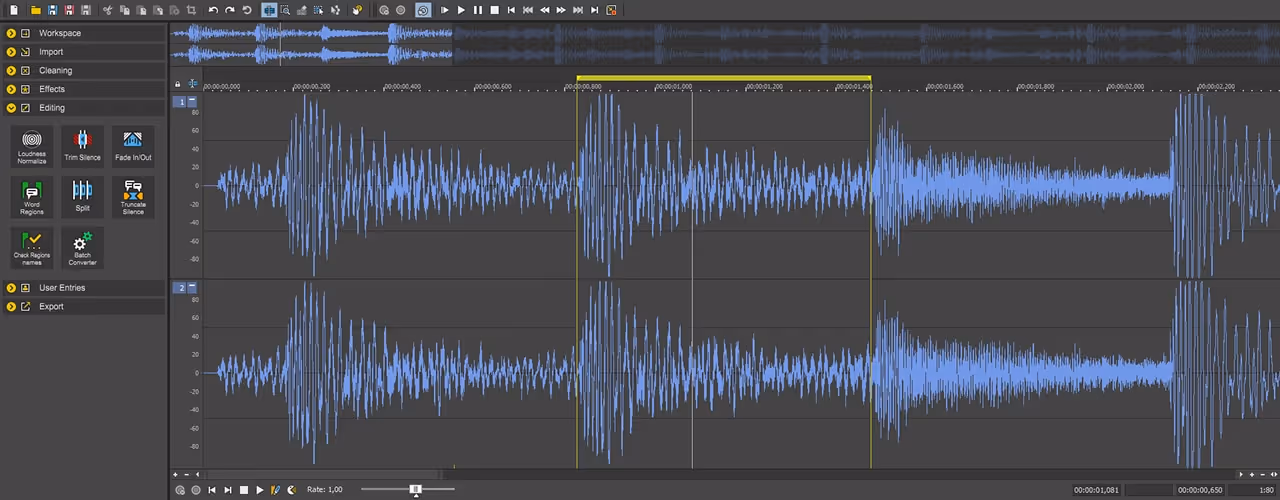Open the Fade In/Out tool
Screen dimensions: 1280x500
click(x=133, y=146)
